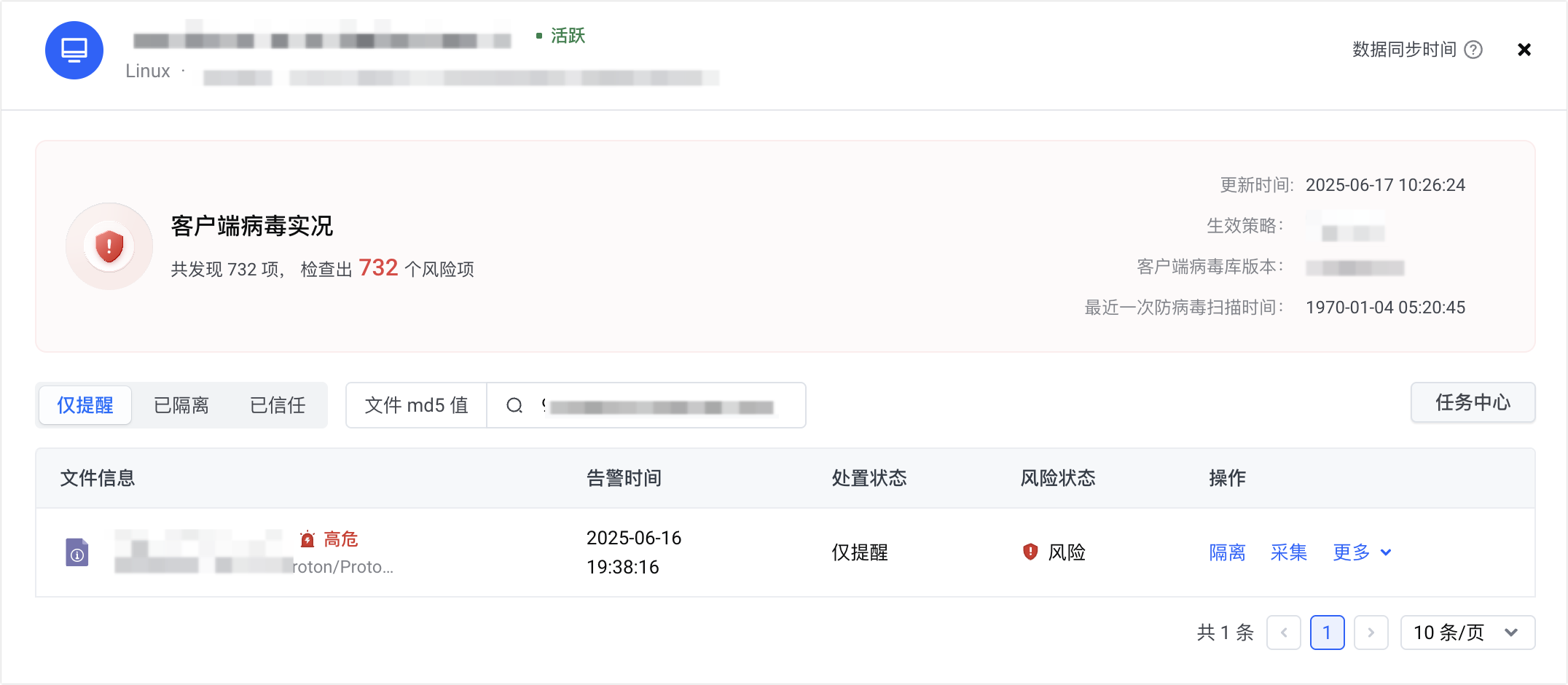Viewport: 1568px width, 685px height.
Task: Click the search magnifier icon
Action: tap(514, 405)
